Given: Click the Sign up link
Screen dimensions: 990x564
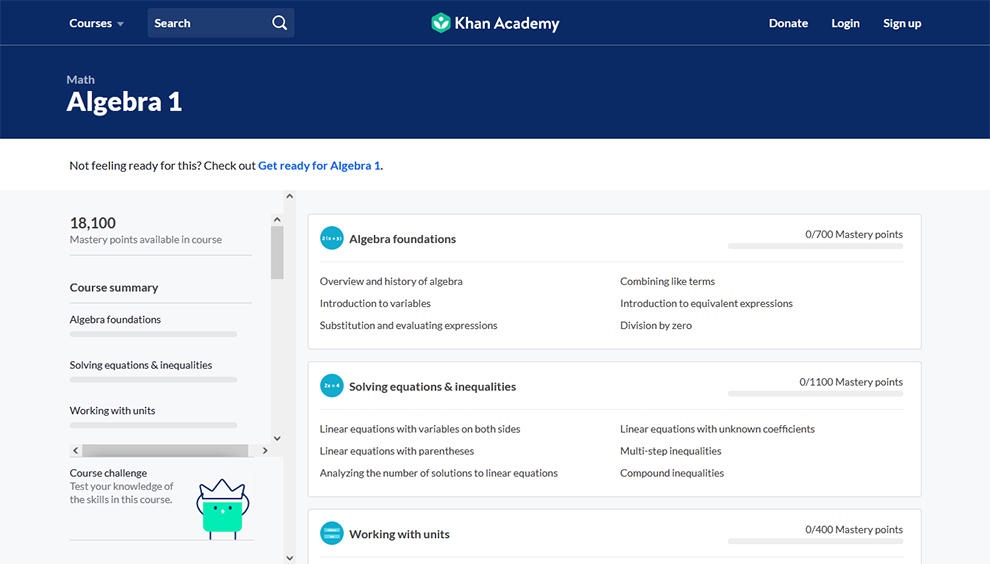Looking at the screenshot, I should (x=902, y=23).
